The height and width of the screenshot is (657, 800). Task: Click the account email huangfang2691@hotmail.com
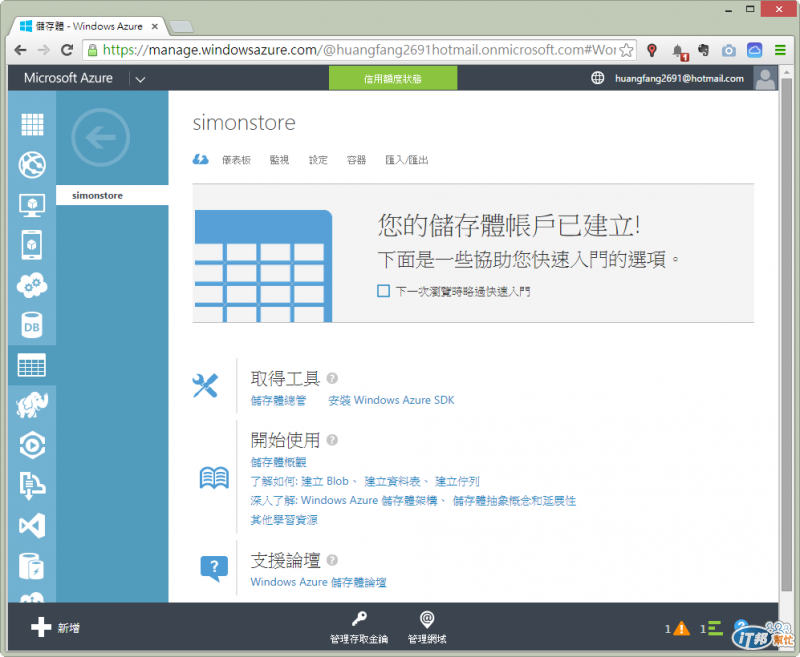pos(679,79)
